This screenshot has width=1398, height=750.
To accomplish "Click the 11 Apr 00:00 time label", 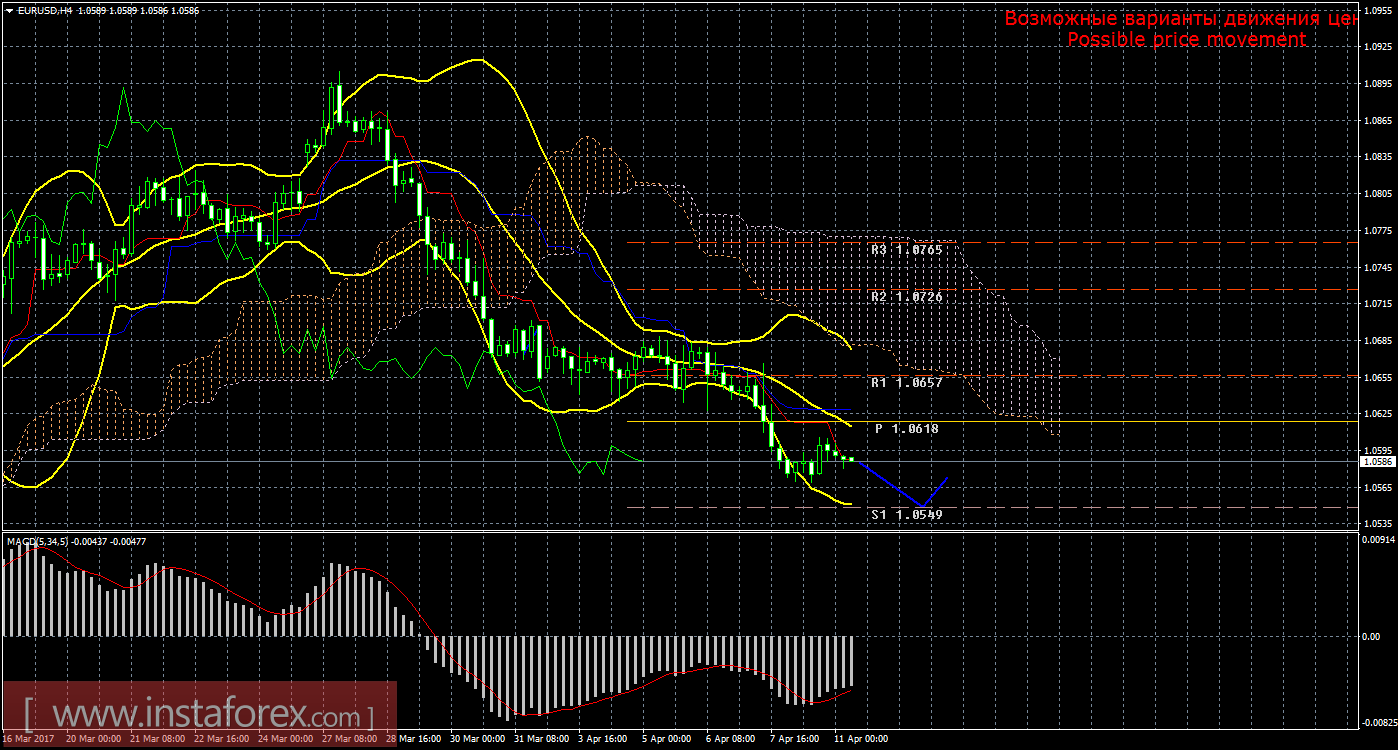I will pos(862,739).
